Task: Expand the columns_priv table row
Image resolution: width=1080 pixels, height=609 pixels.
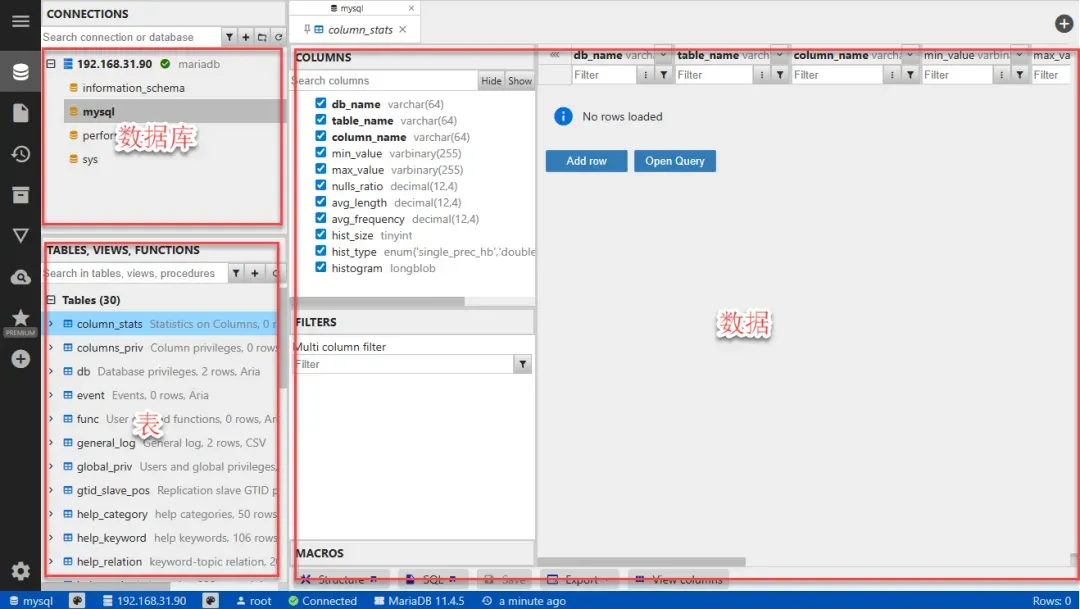Action: tap(51, 348)
